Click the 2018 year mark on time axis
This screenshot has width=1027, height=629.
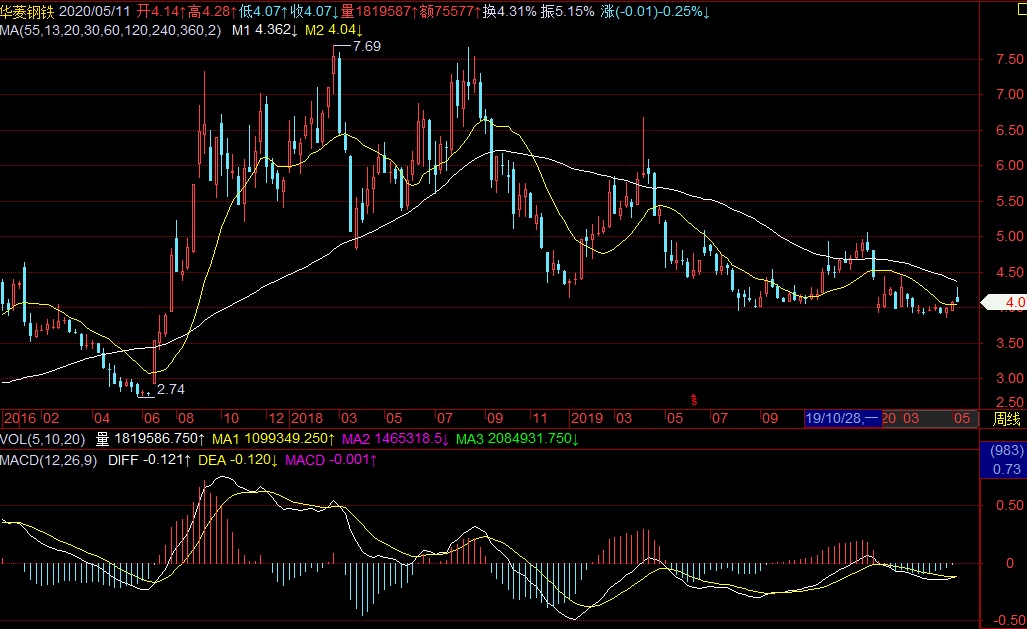tap(308, 418)
